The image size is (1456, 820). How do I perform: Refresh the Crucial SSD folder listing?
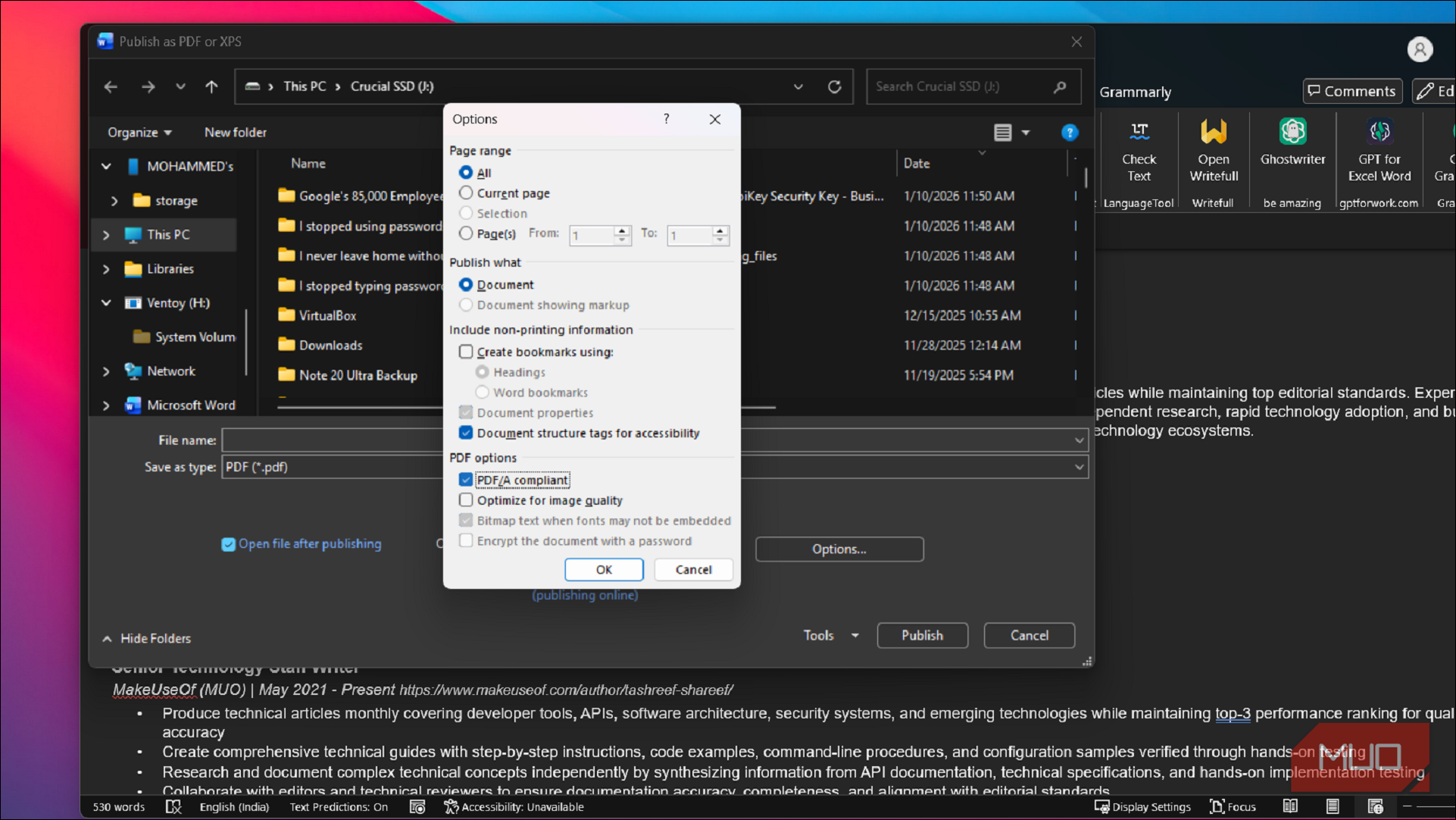point(835,86)
